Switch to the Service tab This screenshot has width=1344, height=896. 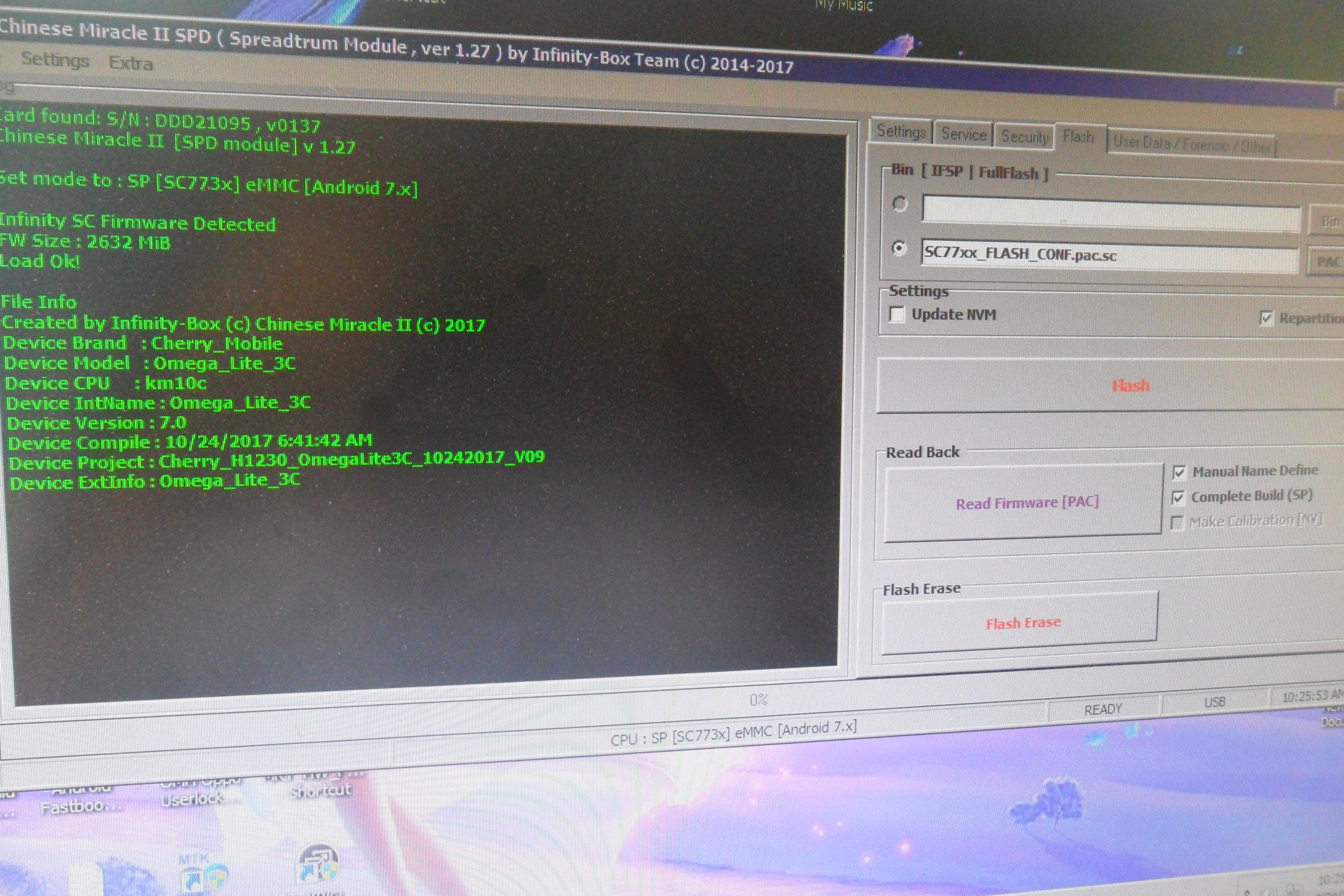click(963, 134)
